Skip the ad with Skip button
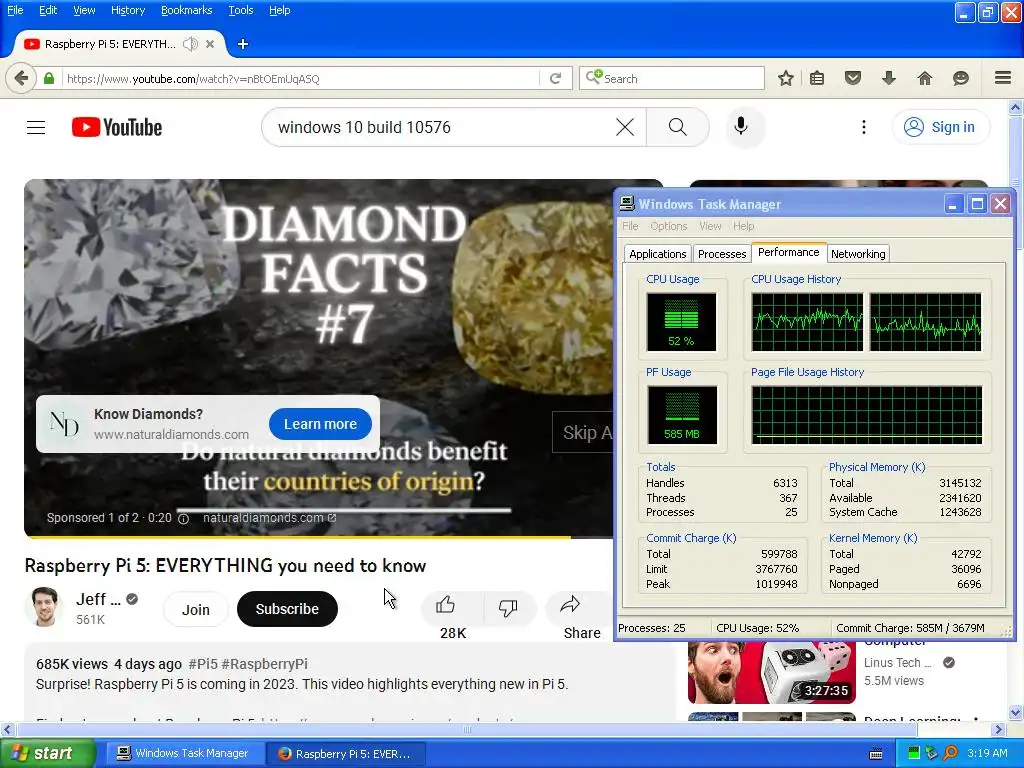The width and height of the screenshot is (1024, 768). point(583,432)
